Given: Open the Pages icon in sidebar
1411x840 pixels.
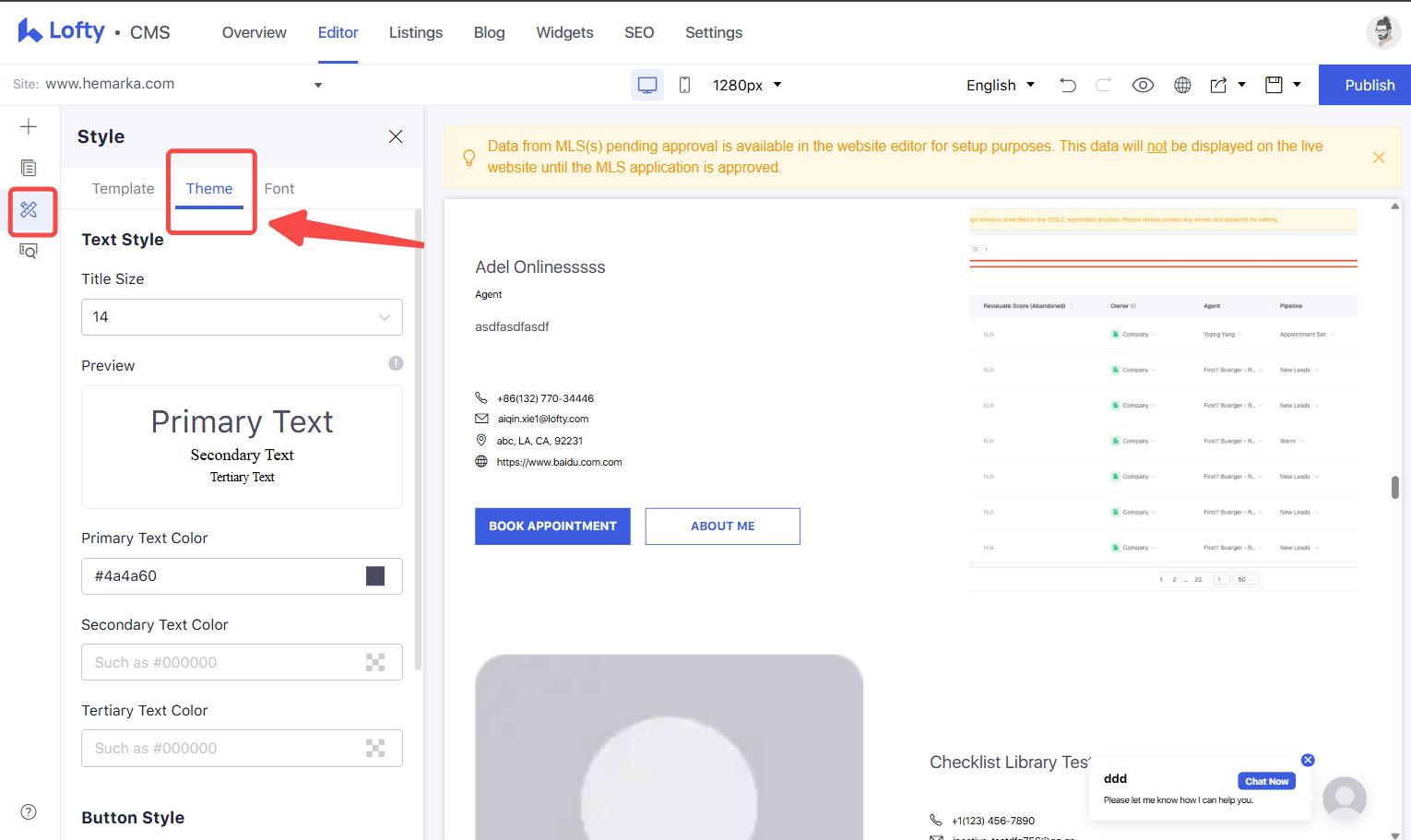Looking at the screenshot, I should click(29, 168).
